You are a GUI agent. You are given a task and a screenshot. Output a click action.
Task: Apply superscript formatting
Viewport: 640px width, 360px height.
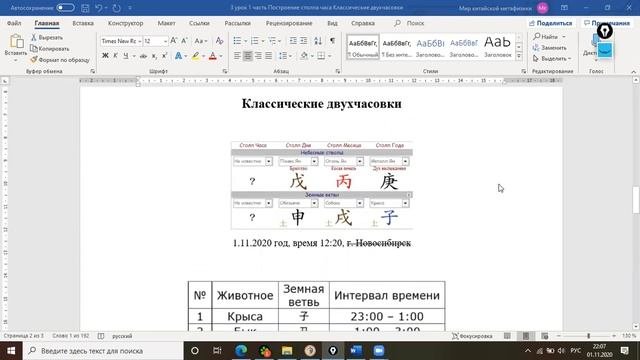click(x=164, y=56)
